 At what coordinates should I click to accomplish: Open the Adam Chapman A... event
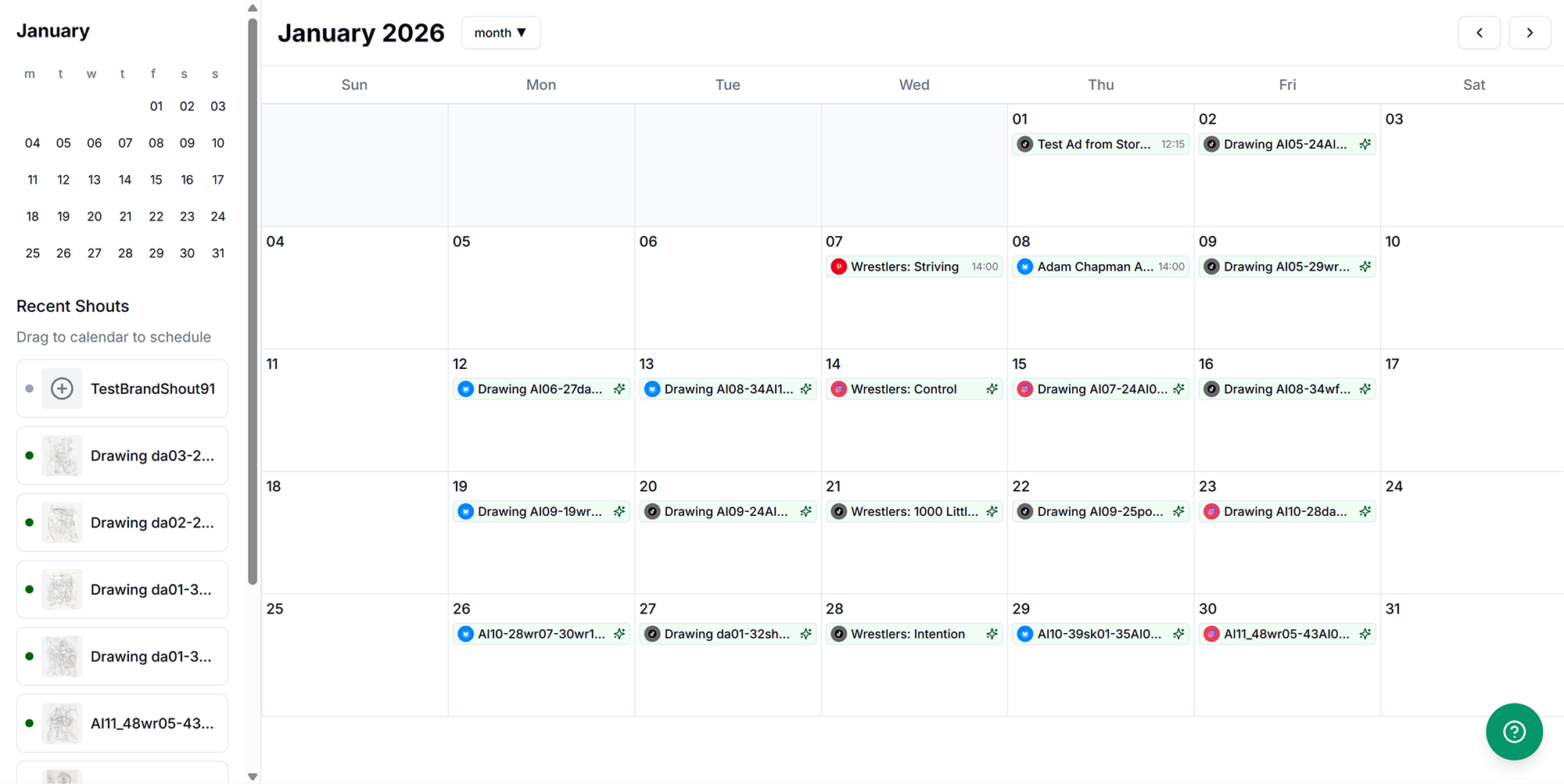coord(1100,267)
